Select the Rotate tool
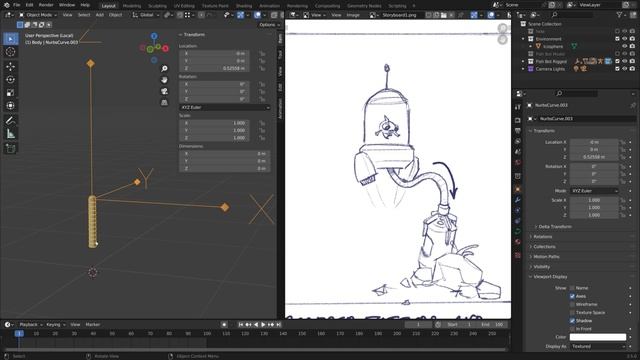This screenshot has width=640, height=360. [x=11, y=79]
